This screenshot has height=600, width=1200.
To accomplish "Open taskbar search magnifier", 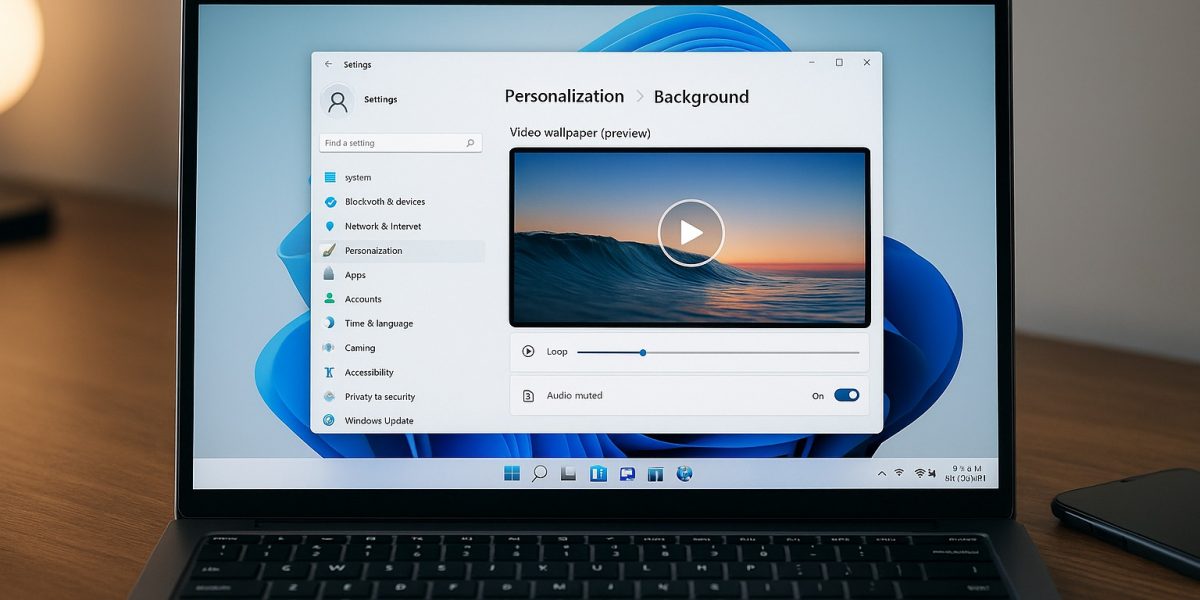I will [540, 473].
